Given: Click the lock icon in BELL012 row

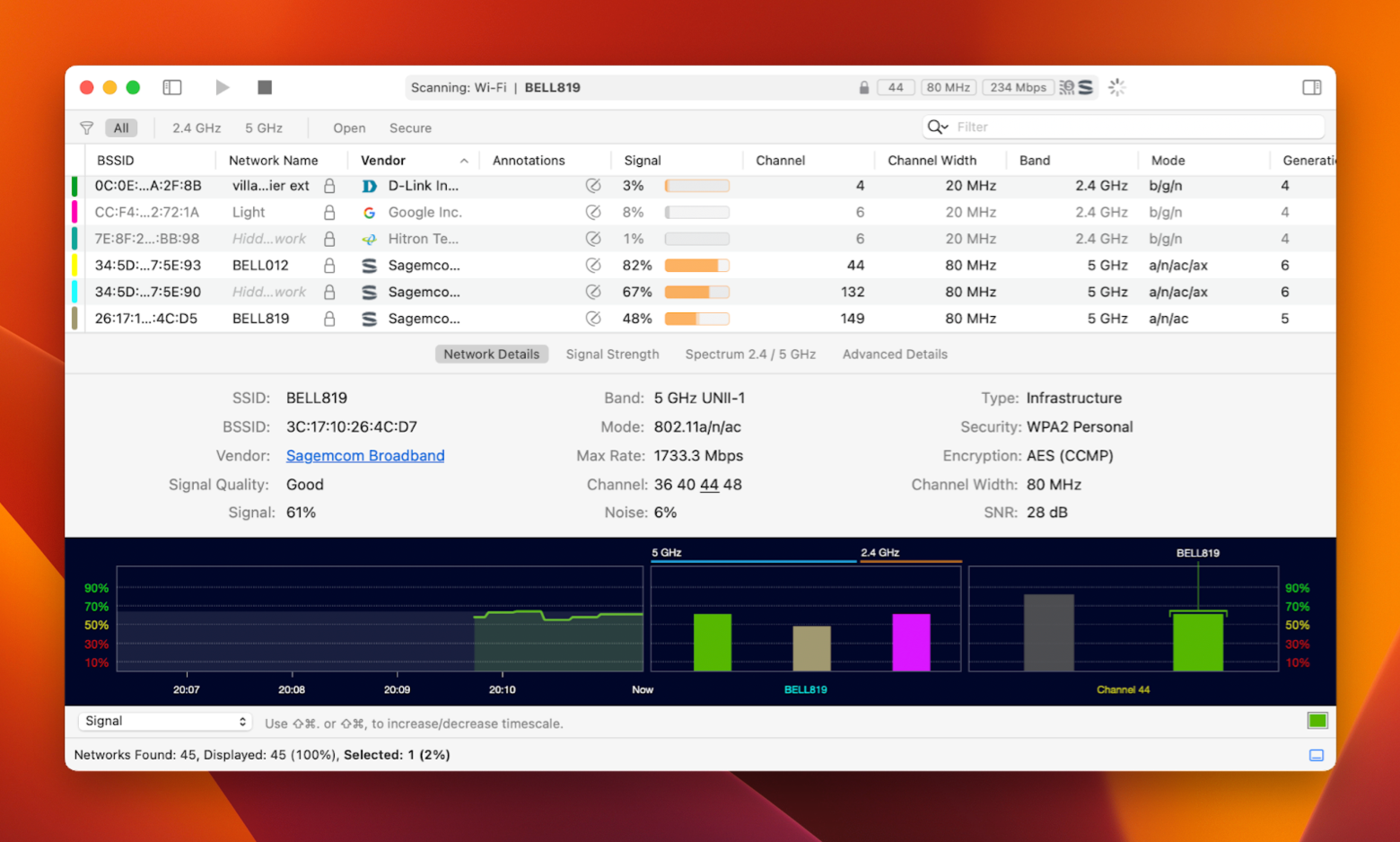Looking at the screenshot, I should tap(329, 266).
